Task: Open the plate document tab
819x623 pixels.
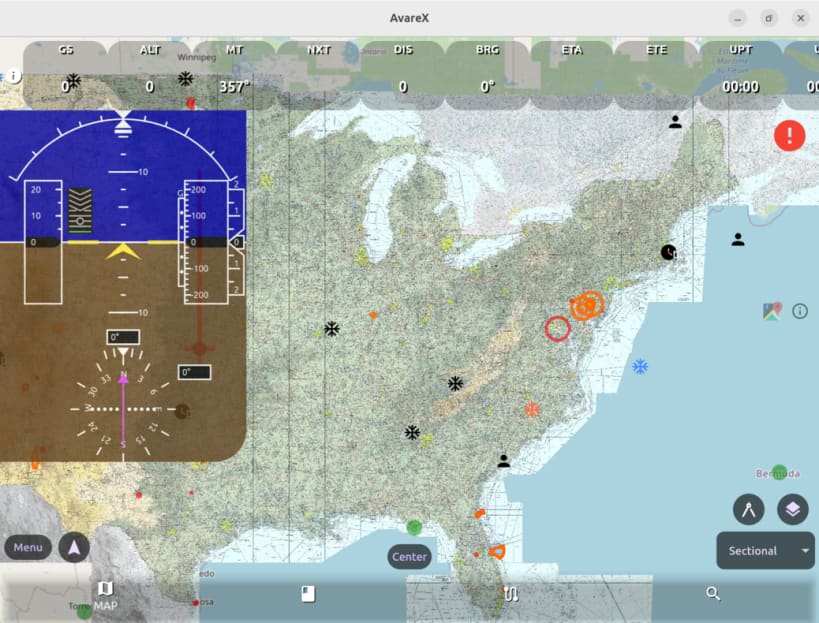Action: 308,594
